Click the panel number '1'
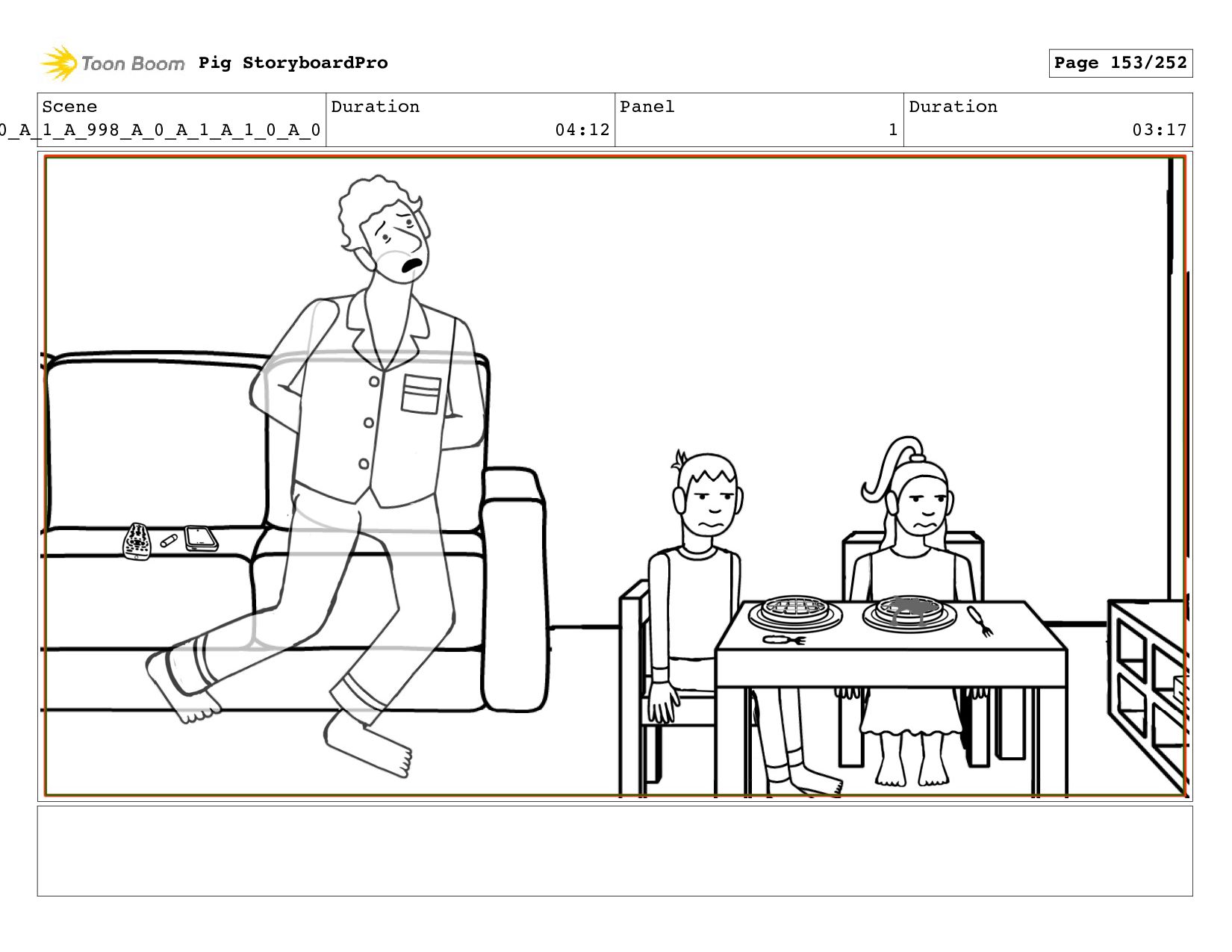 892,130
